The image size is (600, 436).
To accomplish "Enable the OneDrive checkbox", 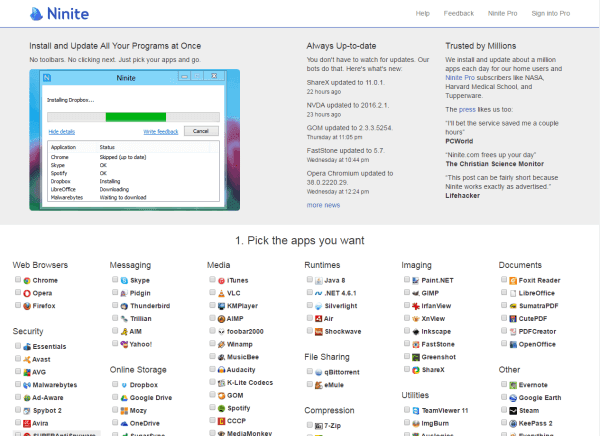I will [x=115, y=423].
